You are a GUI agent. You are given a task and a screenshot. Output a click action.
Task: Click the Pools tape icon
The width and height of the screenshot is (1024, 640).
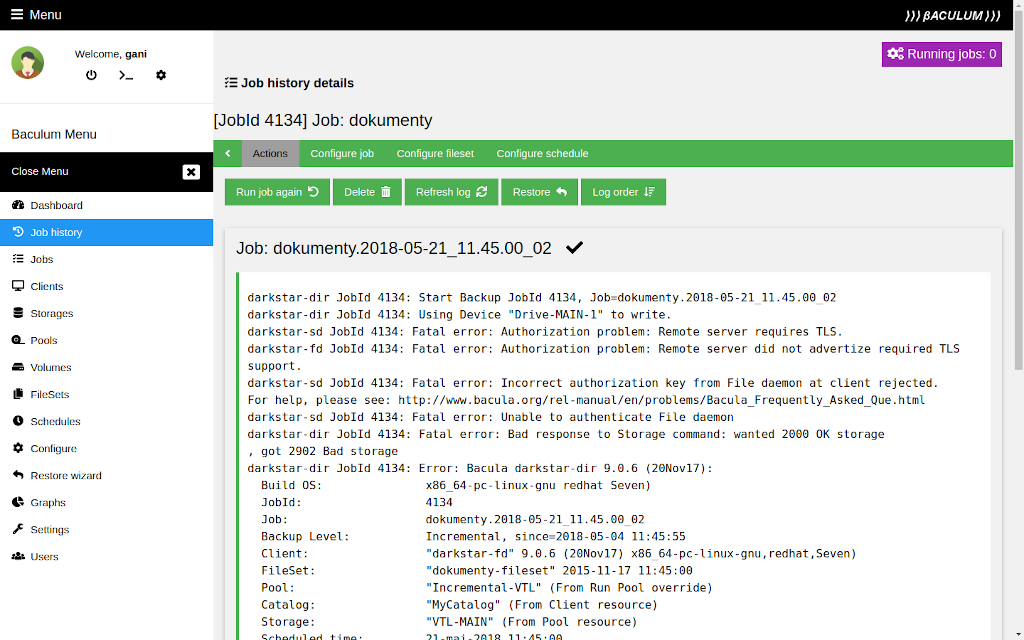pos(18,340)
